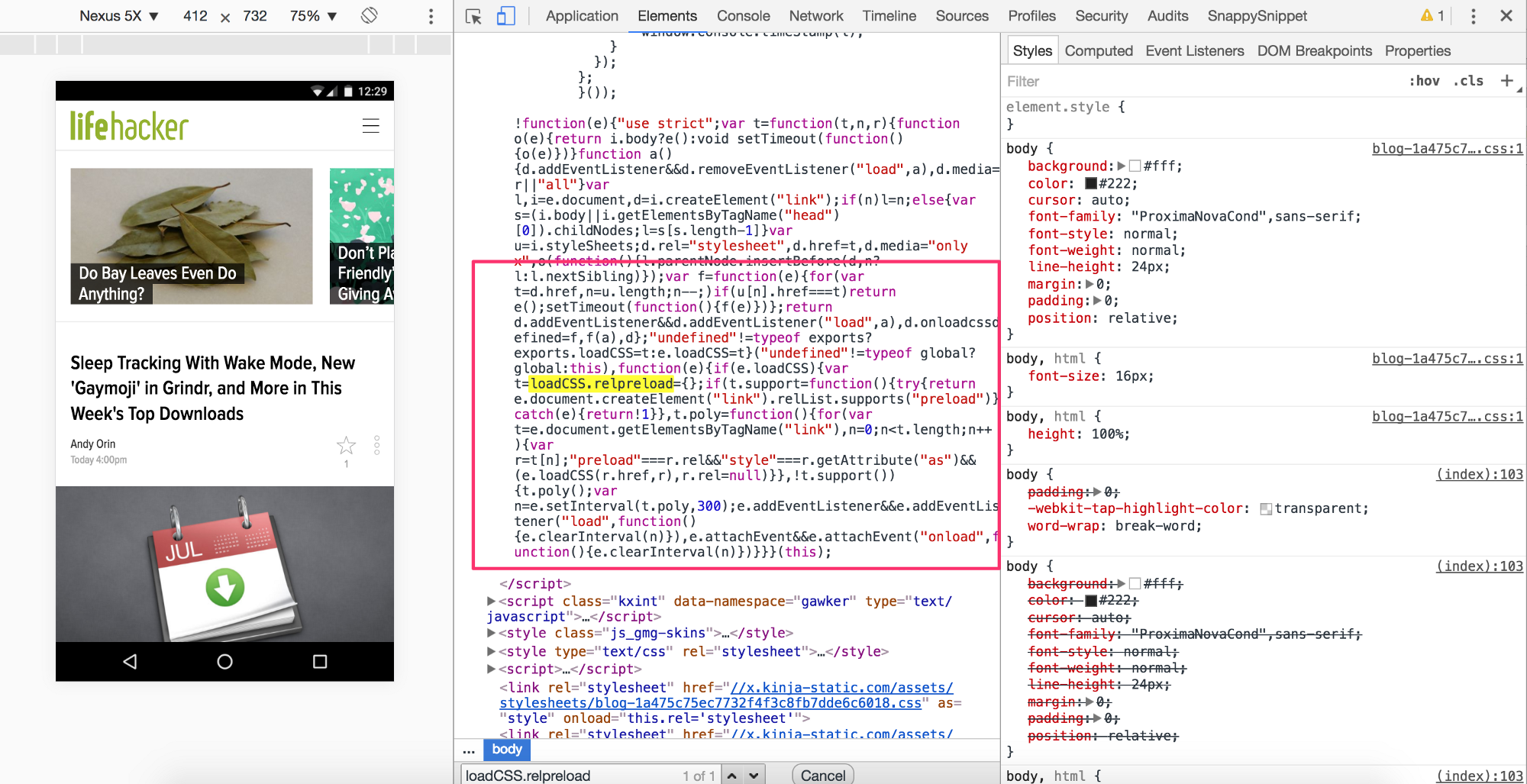Click #fff background color swatch

(x=1135, y=166)
